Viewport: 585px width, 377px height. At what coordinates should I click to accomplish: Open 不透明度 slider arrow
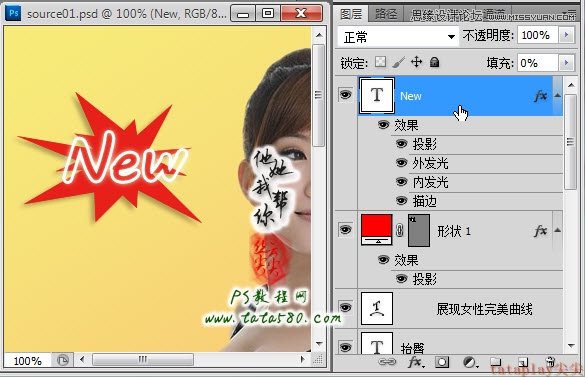click(x=566, y=35)
